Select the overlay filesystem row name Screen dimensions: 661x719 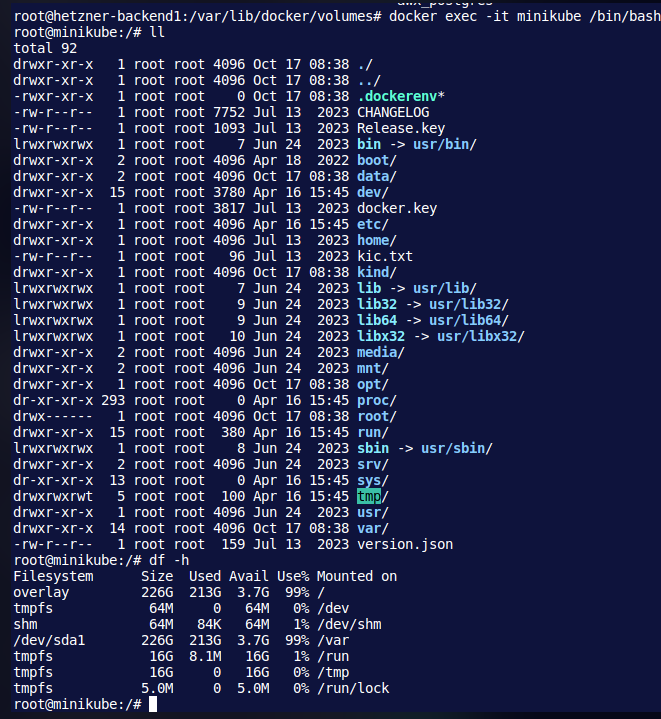[x=41, y=592]
